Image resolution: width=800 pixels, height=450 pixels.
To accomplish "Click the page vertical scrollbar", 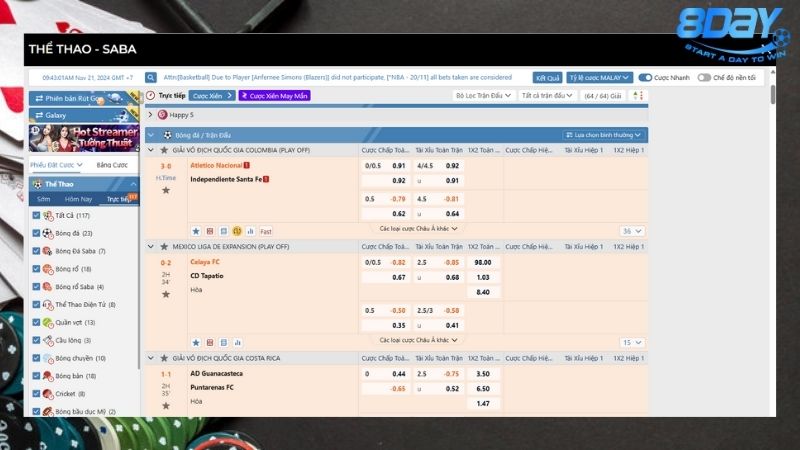I will 772,95.
